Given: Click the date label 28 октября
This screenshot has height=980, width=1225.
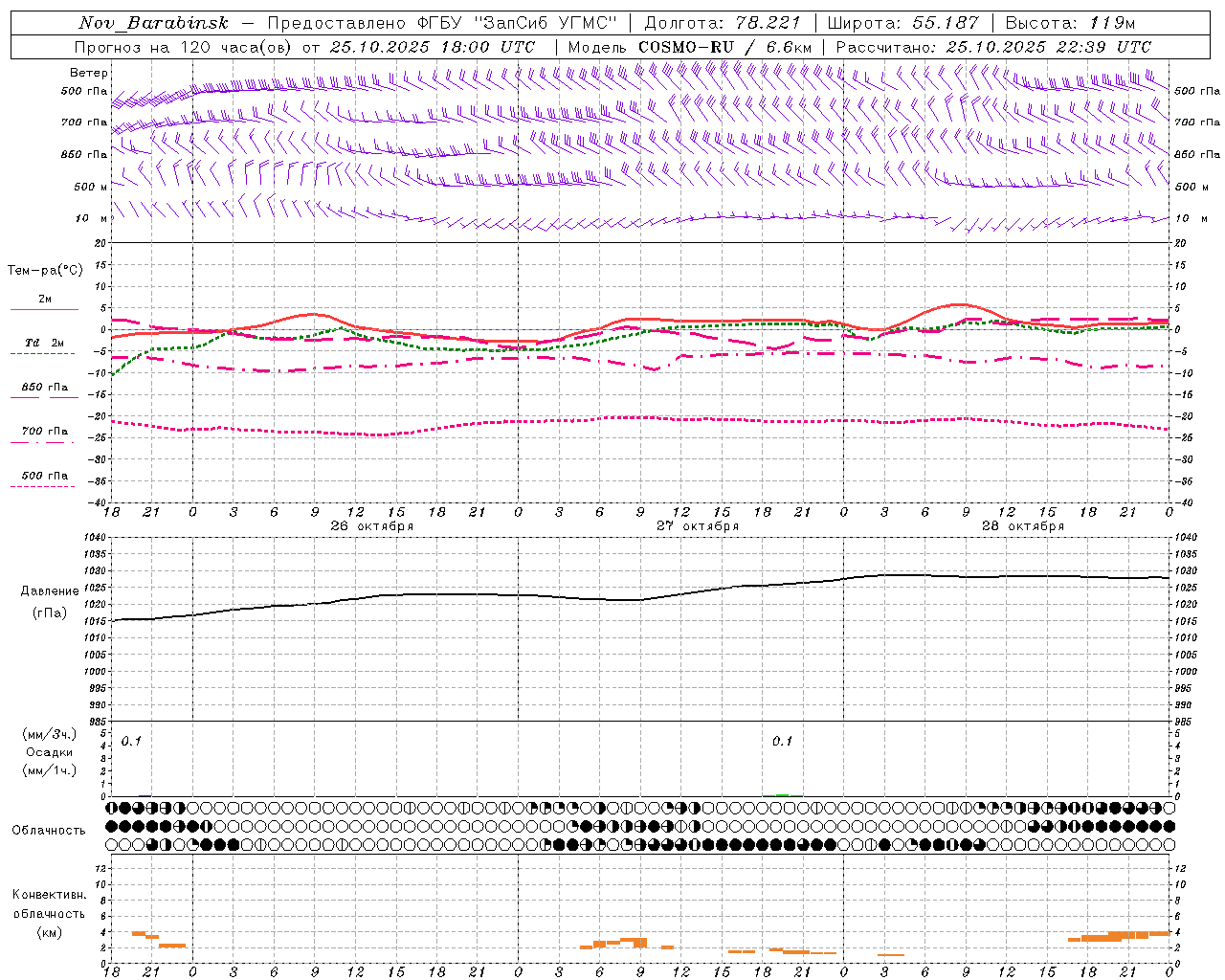Looking at the screenshot, I should pyautogui.click(x=1023, y=526).
